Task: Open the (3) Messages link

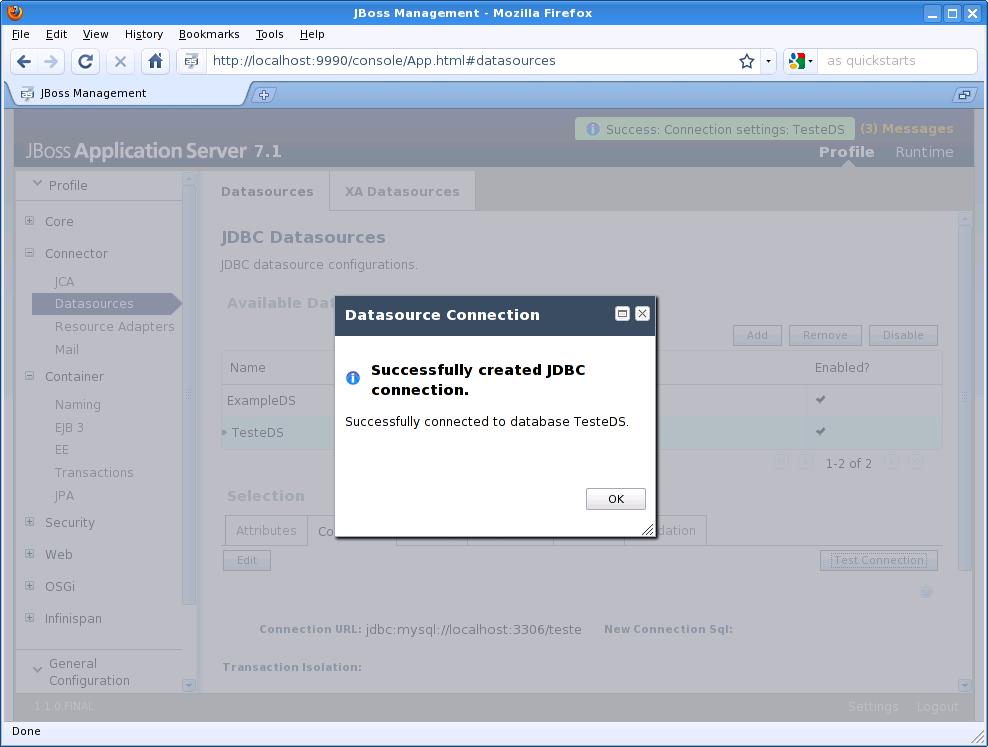Action: coord(907,128)
